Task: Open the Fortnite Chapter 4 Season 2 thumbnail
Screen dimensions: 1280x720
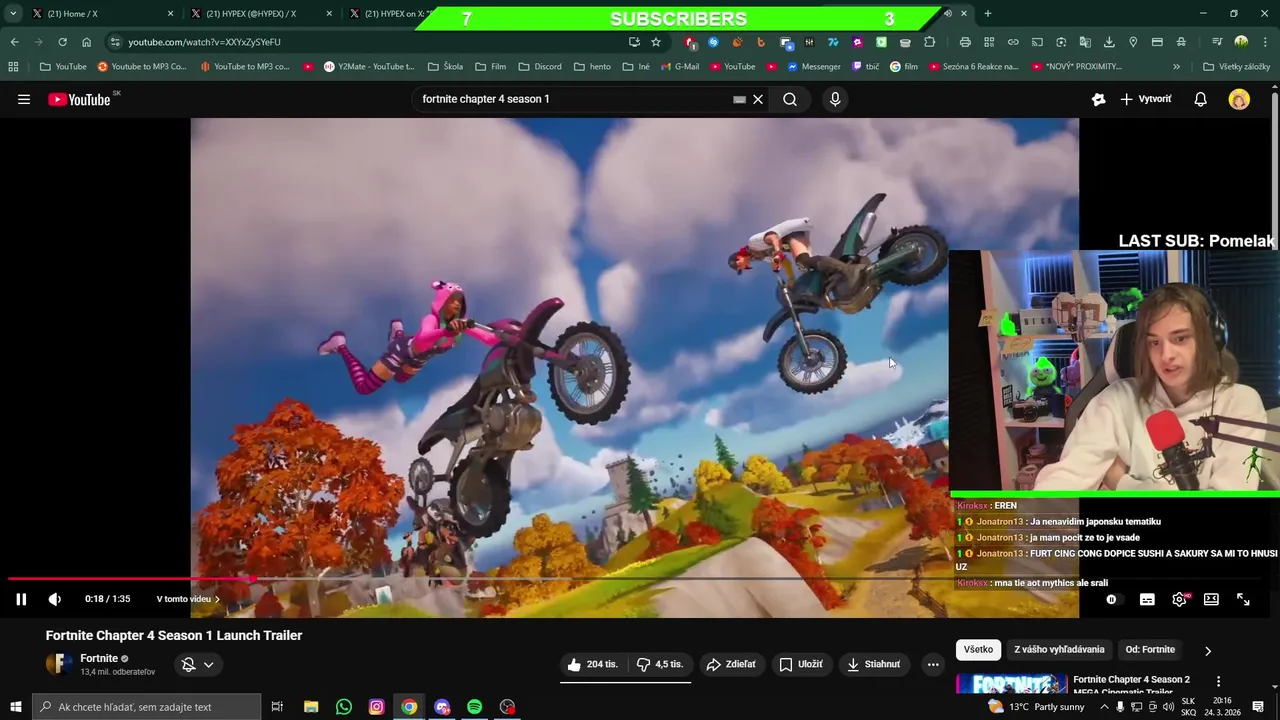Action: (x=1011, y=684)
